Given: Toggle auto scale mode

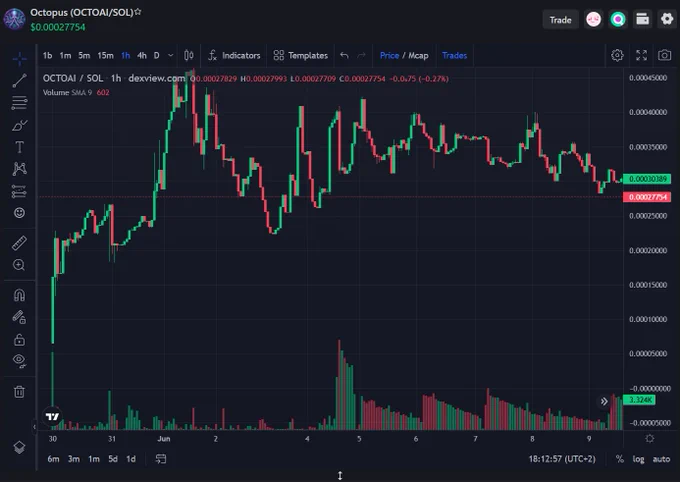Looking at the screenshot, I should (x=661, y=459).
